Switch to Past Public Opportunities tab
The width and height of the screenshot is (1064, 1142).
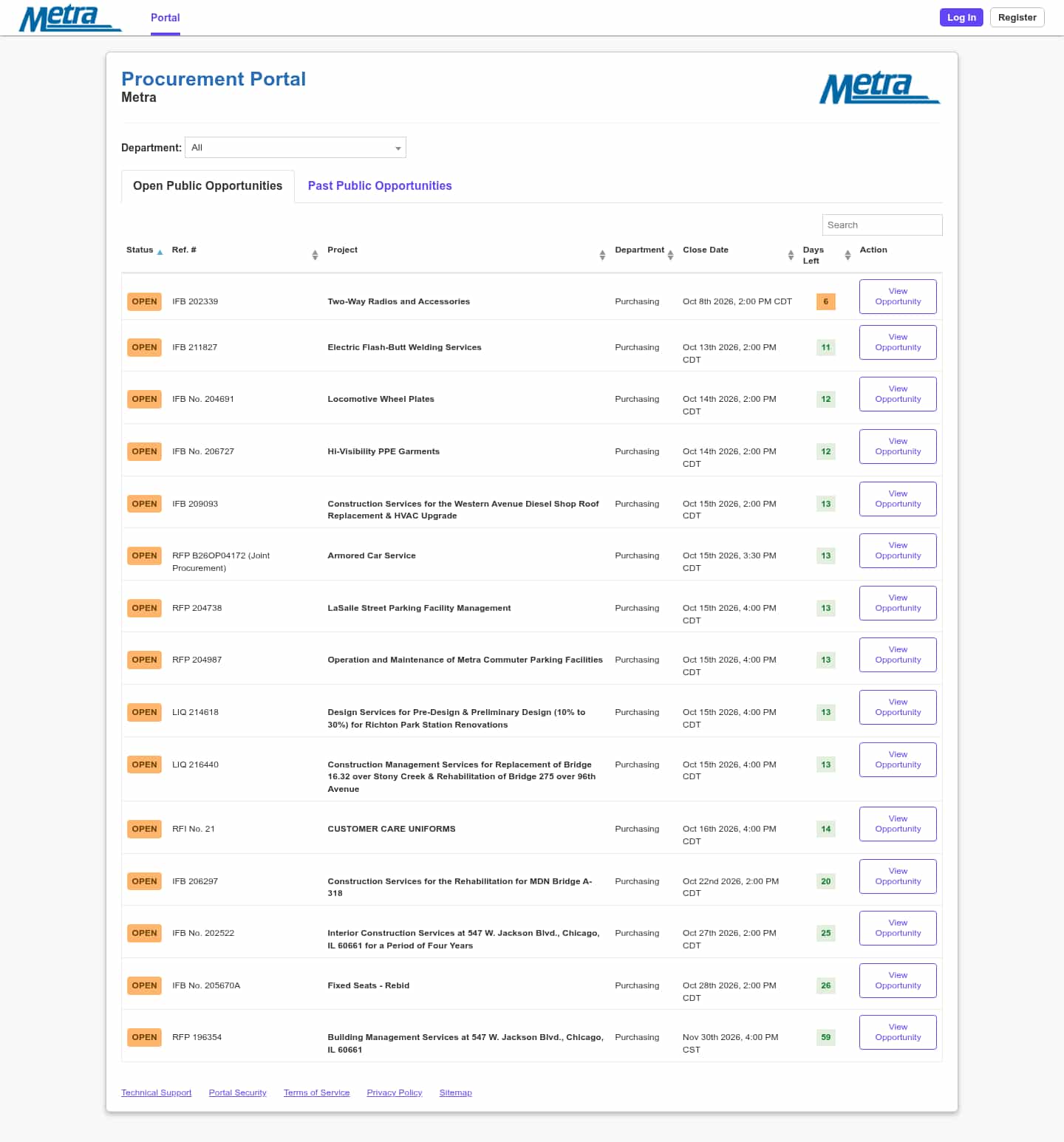380,186
